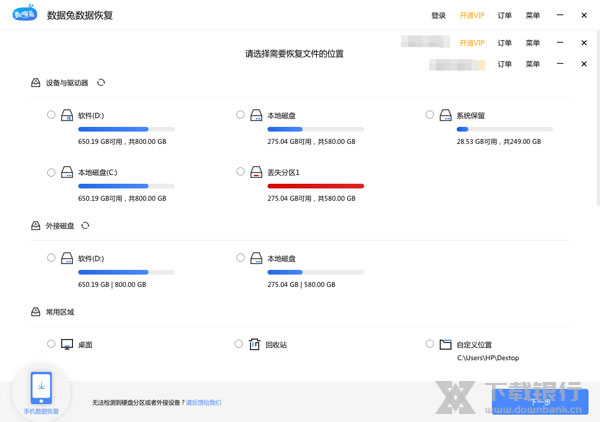Click the text 275.04 GB | 580.00 GB
The height and width of the screenshot is (422, 600).
click(x=301, y=285)
